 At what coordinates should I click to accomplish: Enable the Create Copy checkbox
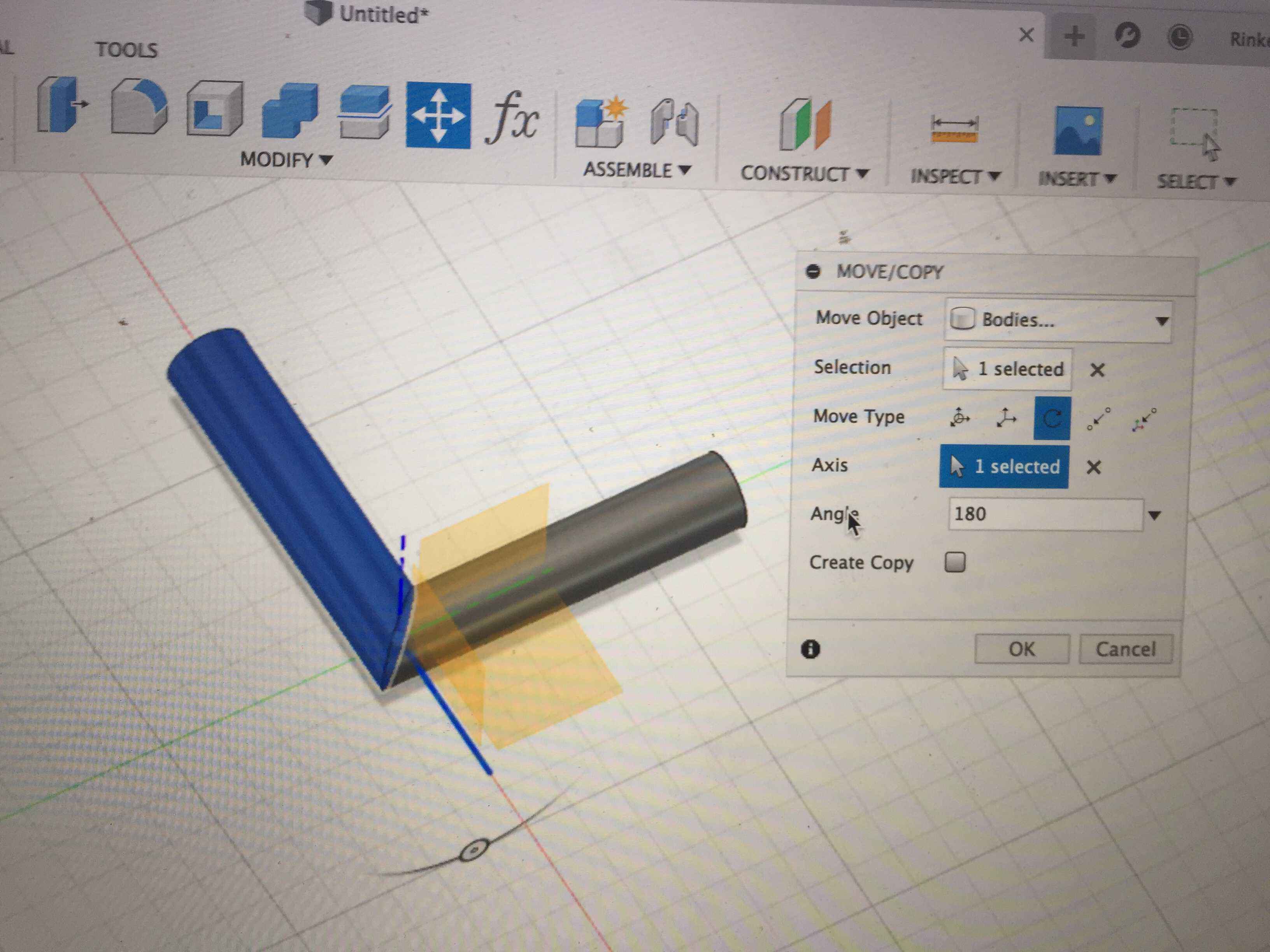[955, 562]
